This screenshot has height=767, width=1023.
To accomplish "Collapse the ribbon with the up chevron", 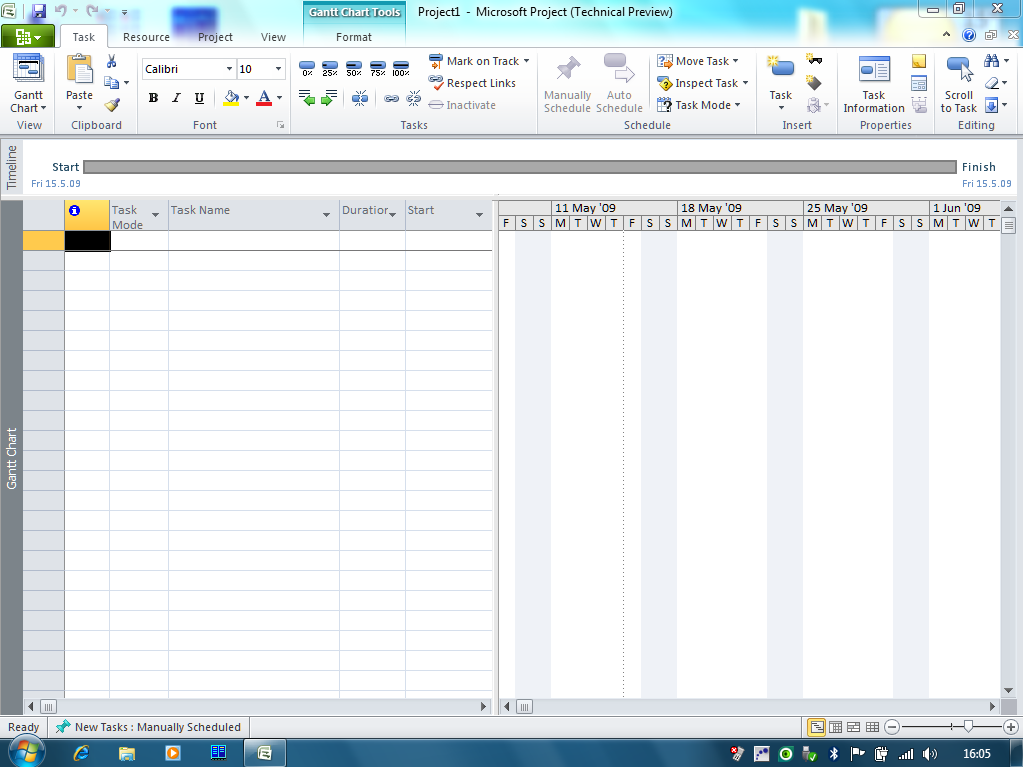I will click(x=946, y=35).
